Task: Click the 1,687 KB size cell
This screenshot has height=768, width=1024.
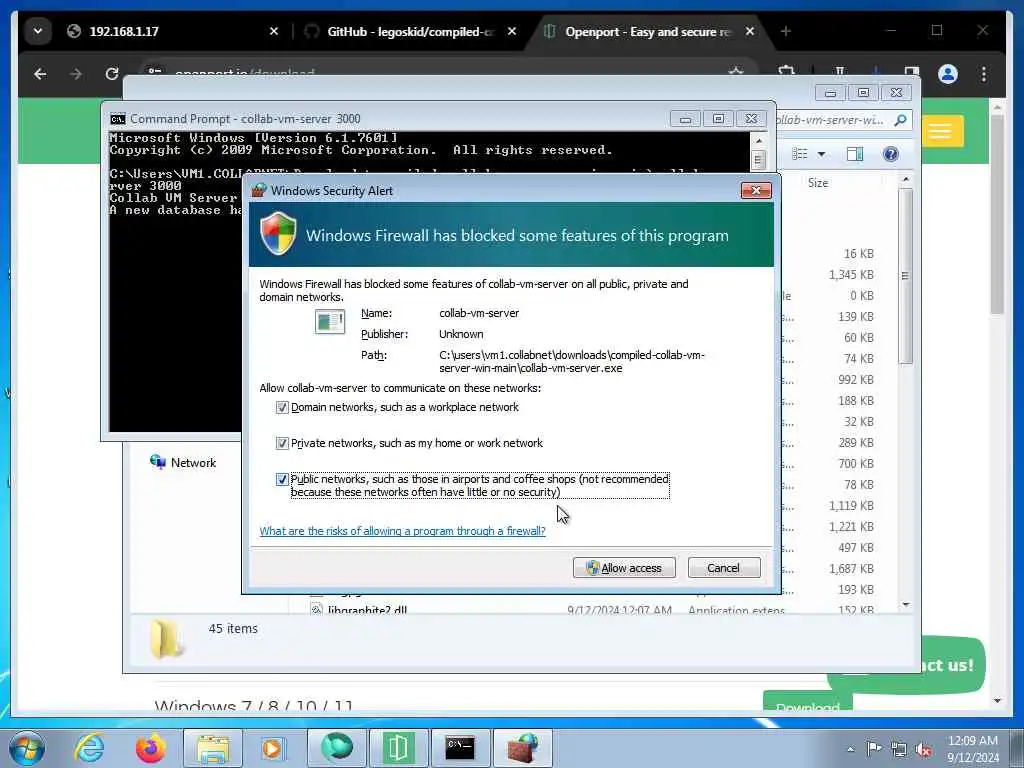Action: [851, 568]
